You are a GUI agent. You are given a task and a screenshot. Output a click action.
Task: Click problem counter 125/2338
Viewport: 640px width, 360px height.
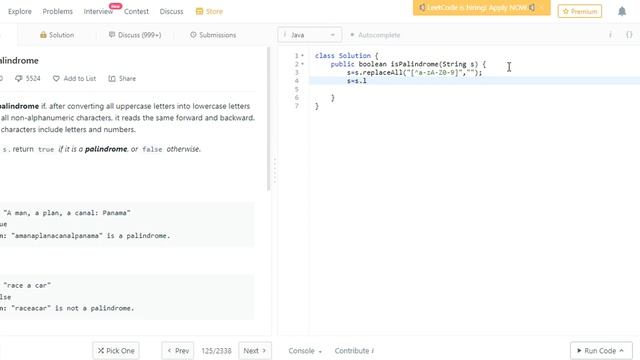pyautogui.click(x=216, y=351)
